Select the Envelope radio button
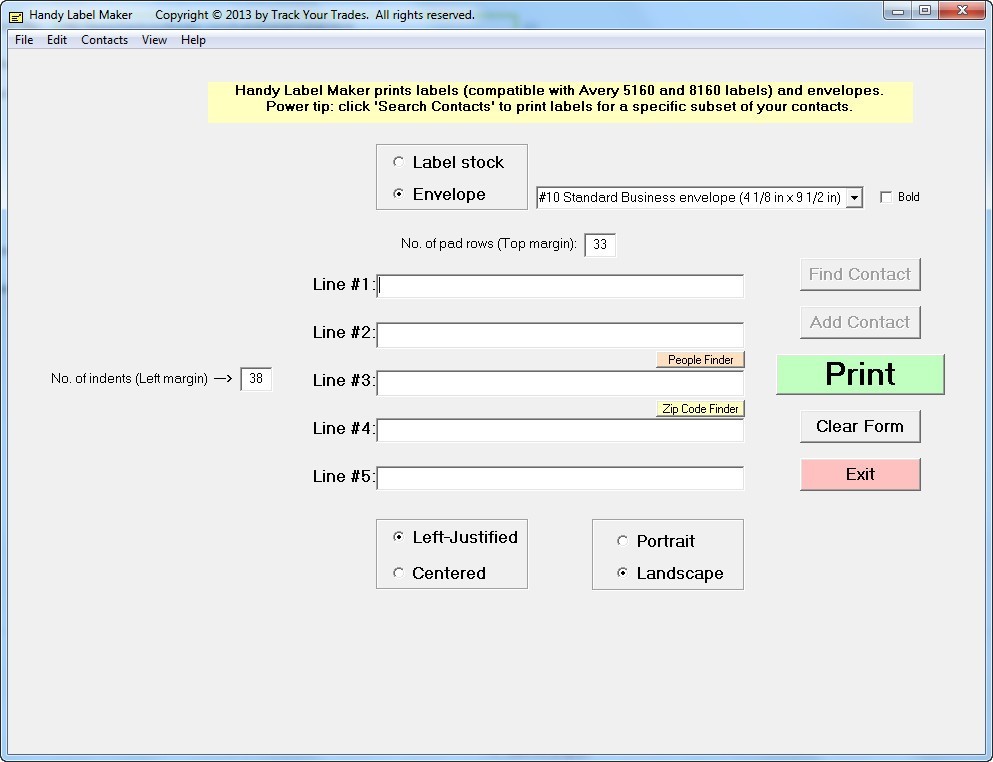993x762 pixels. tap(399, 194)
